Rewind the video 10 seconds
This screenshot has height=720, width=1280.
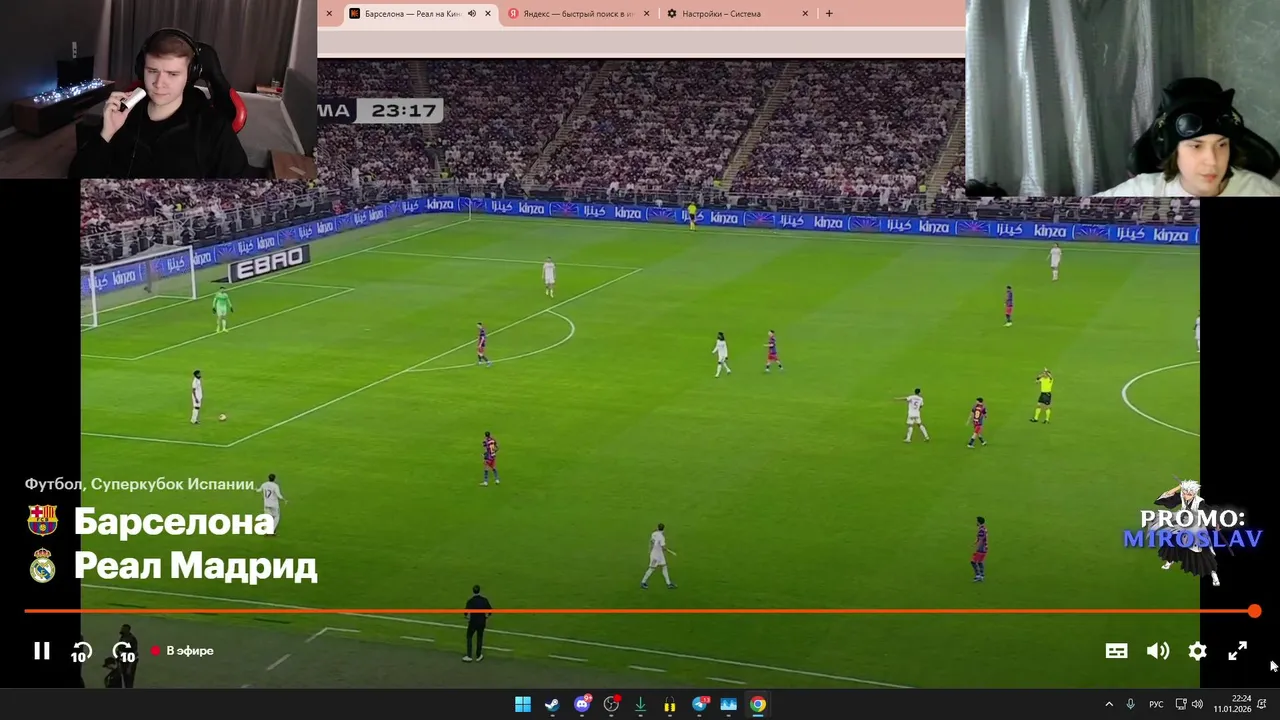click(x=81, y=652)
